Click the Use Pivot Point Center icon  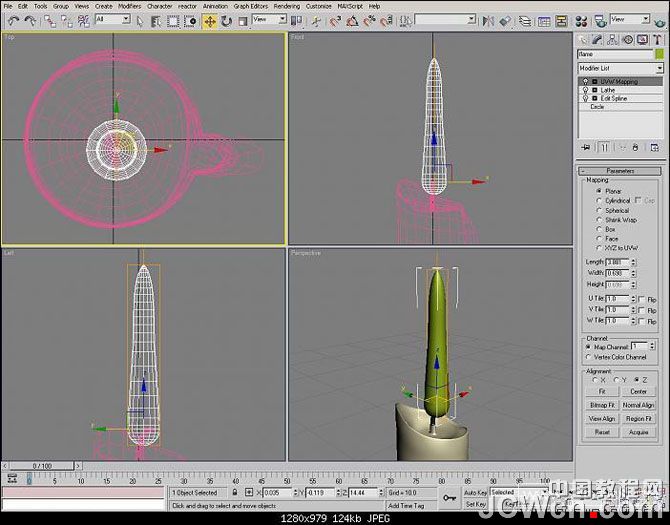(x=296, y=21)
